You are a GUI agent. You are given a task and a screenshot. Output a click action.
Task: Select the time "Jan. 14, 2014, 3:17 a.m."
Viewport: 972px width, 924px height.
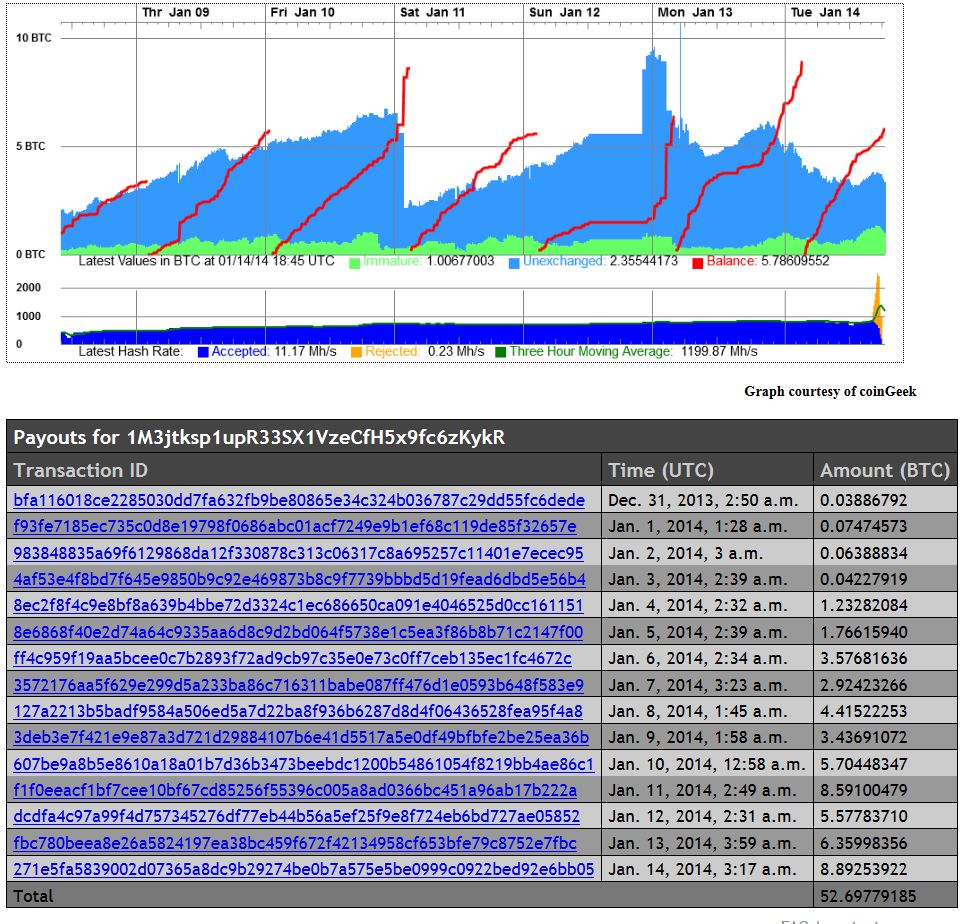pyautogui.click(x=702, y=869)
